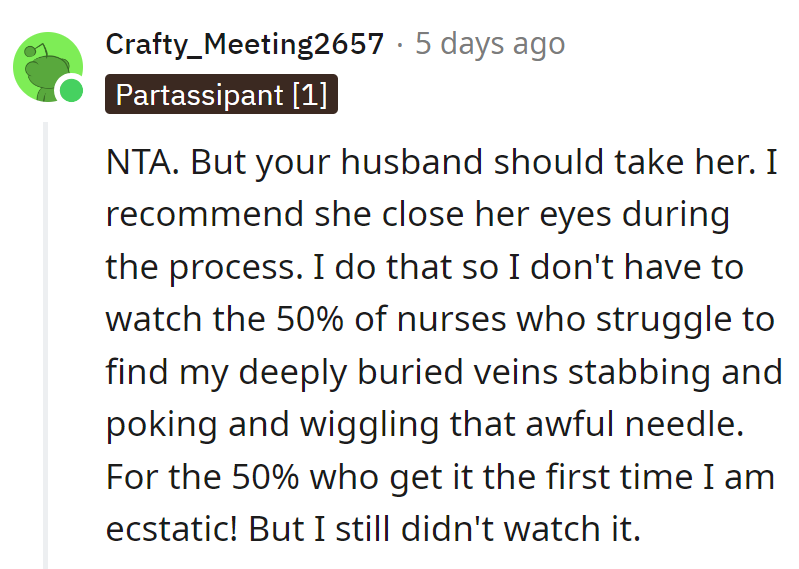The width and height of the screenshot is (799, 569).
Task: Click the bracketed "[1]" in the flair
Action: tap(309, 95)
